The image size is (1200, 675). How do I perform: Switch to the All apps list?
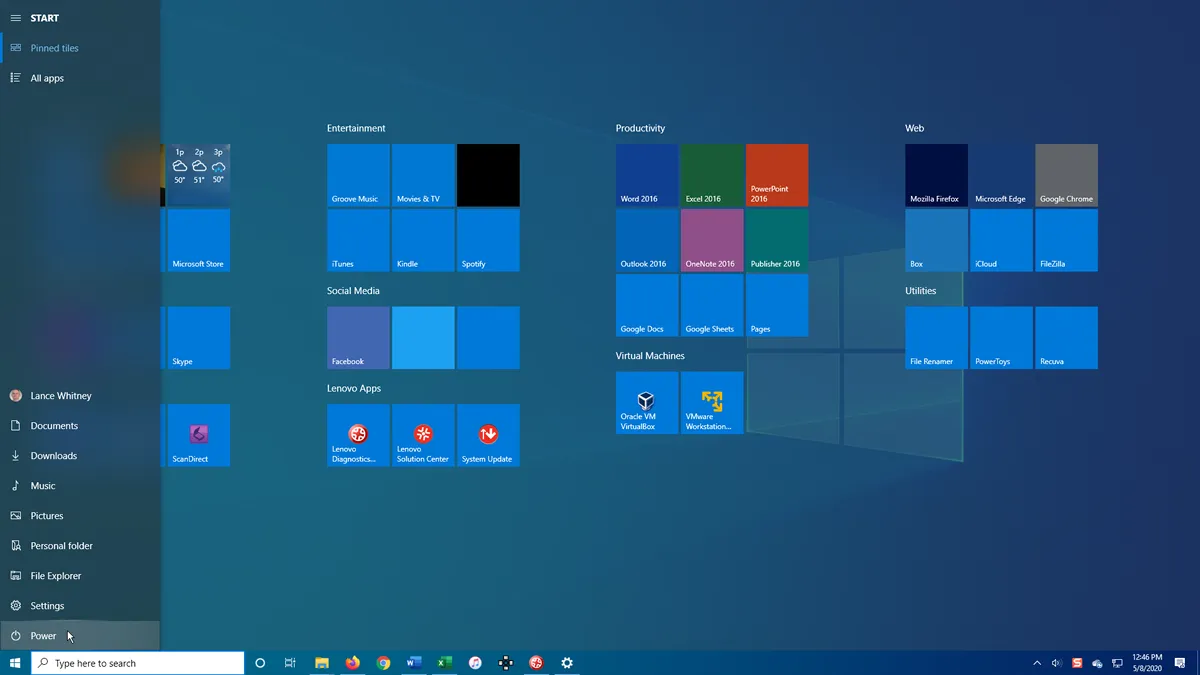click(x=80, y=78)
